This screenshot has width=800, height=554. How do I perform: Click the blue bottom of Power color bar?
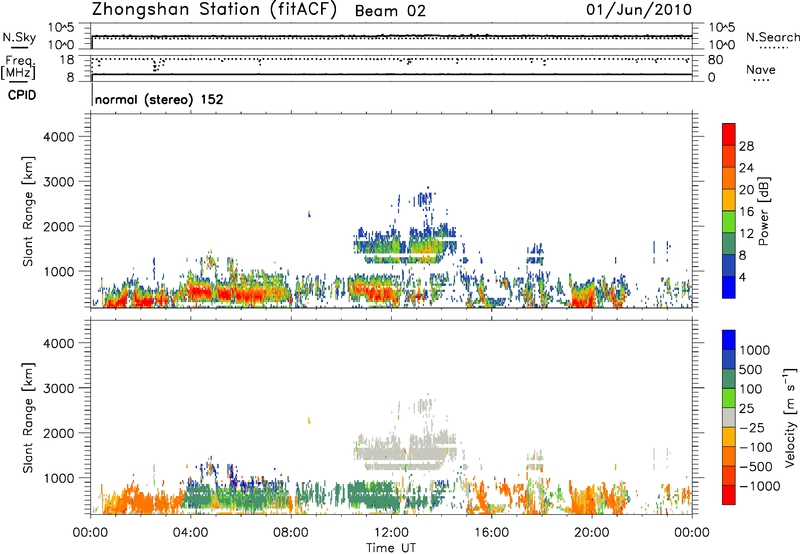point(729,288)
